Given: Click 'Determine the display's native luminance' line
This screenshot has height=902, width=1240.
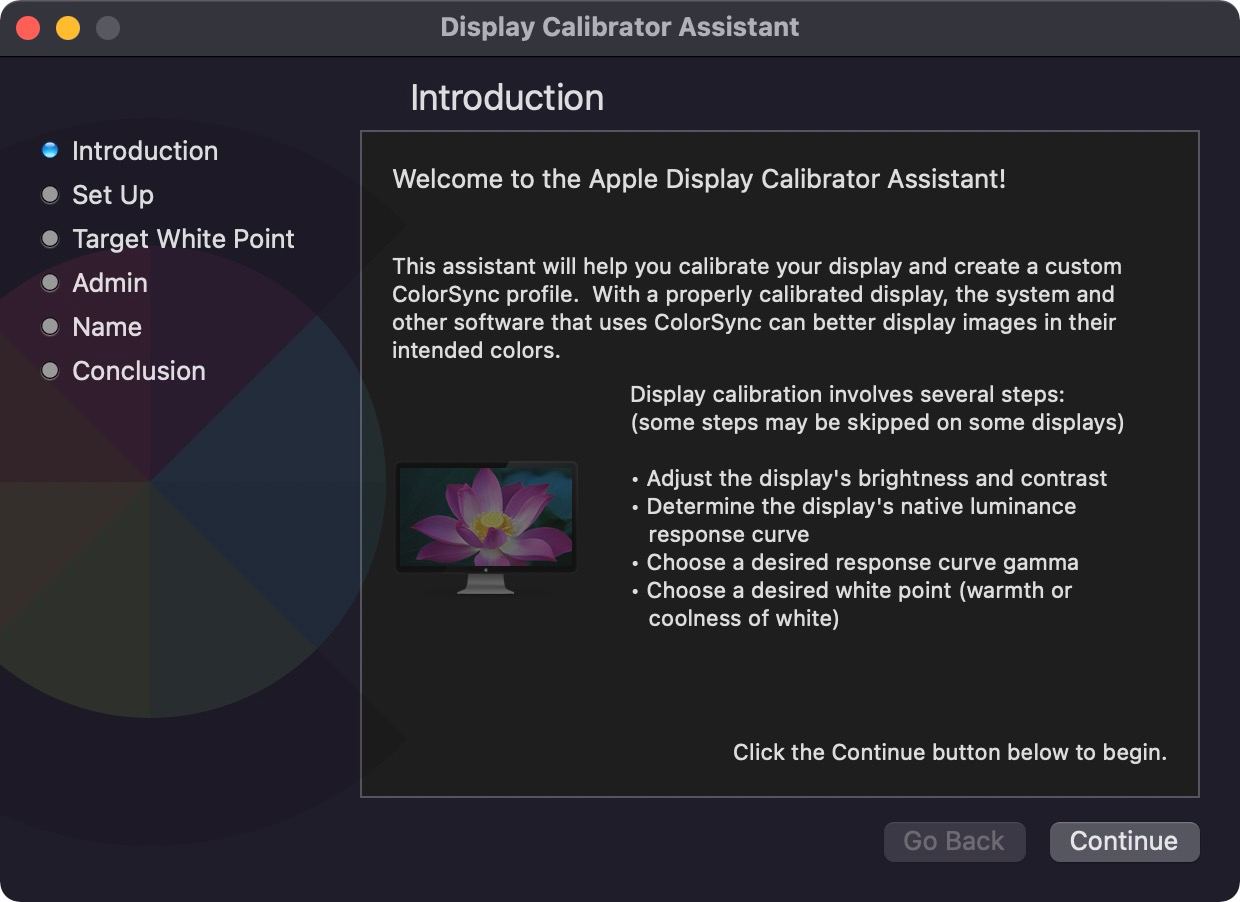Looking at the screenshot, I should point(855,506).
